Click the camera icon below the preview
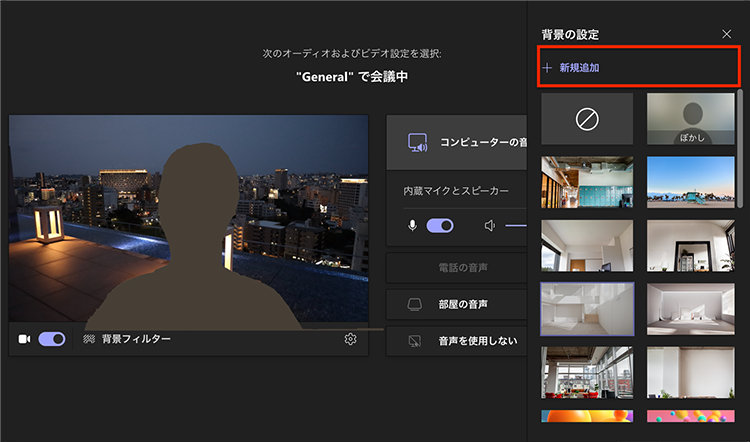Image resolution: width=750 pixels, height=442 pixels. pyautogui.click(x=24, y=339)
